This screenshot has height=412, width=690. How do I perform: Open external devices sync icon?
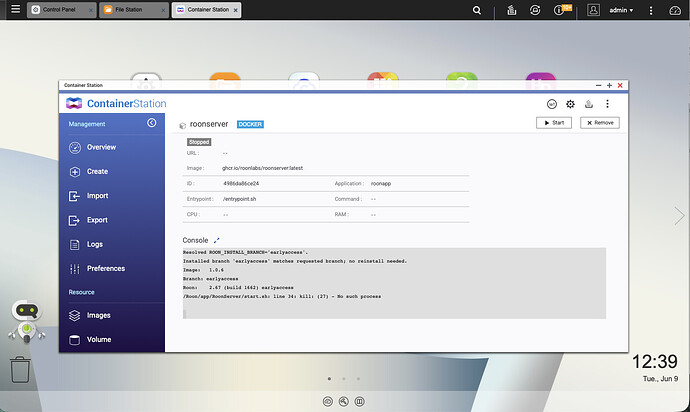pyautogui.click(x=535, y=10)
